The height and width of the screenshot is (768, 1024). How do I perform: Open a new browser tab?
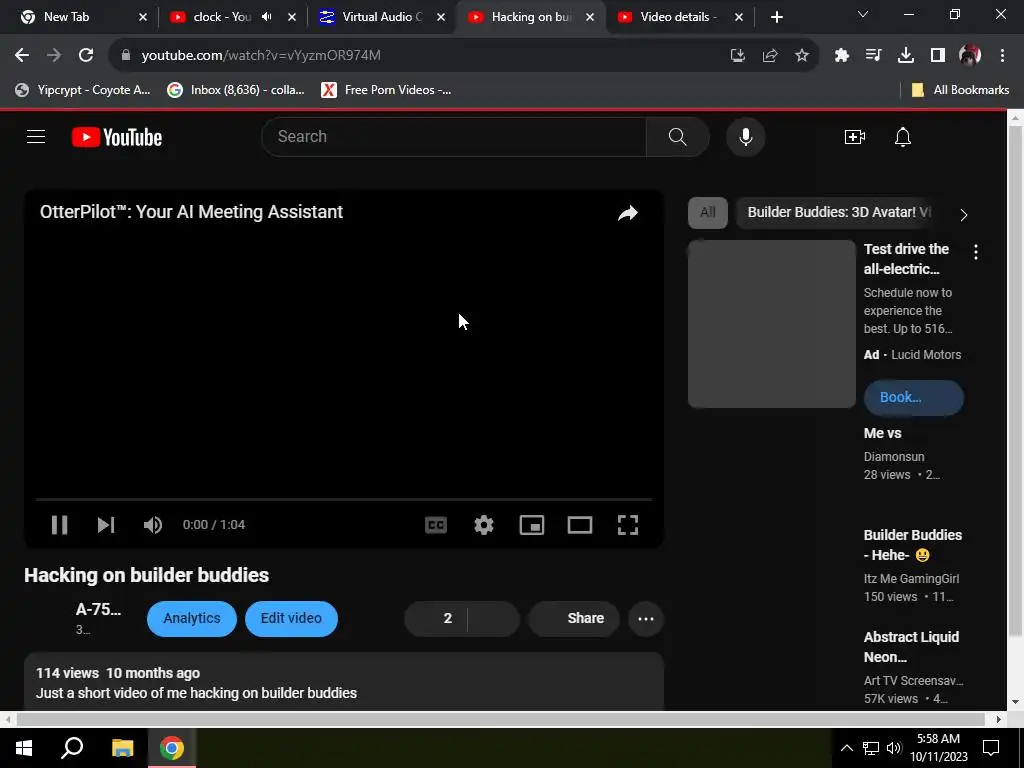click(x=776, y=17)
